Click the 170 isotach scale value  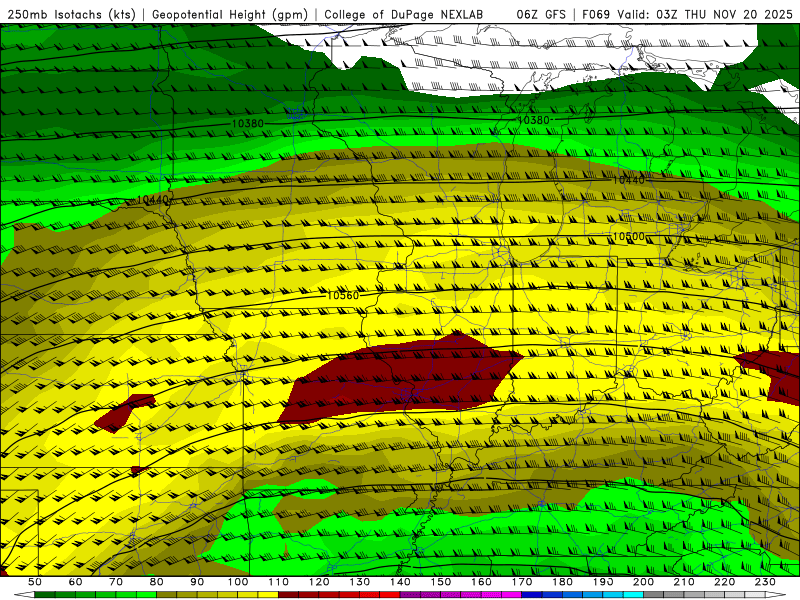coord(521,582)
